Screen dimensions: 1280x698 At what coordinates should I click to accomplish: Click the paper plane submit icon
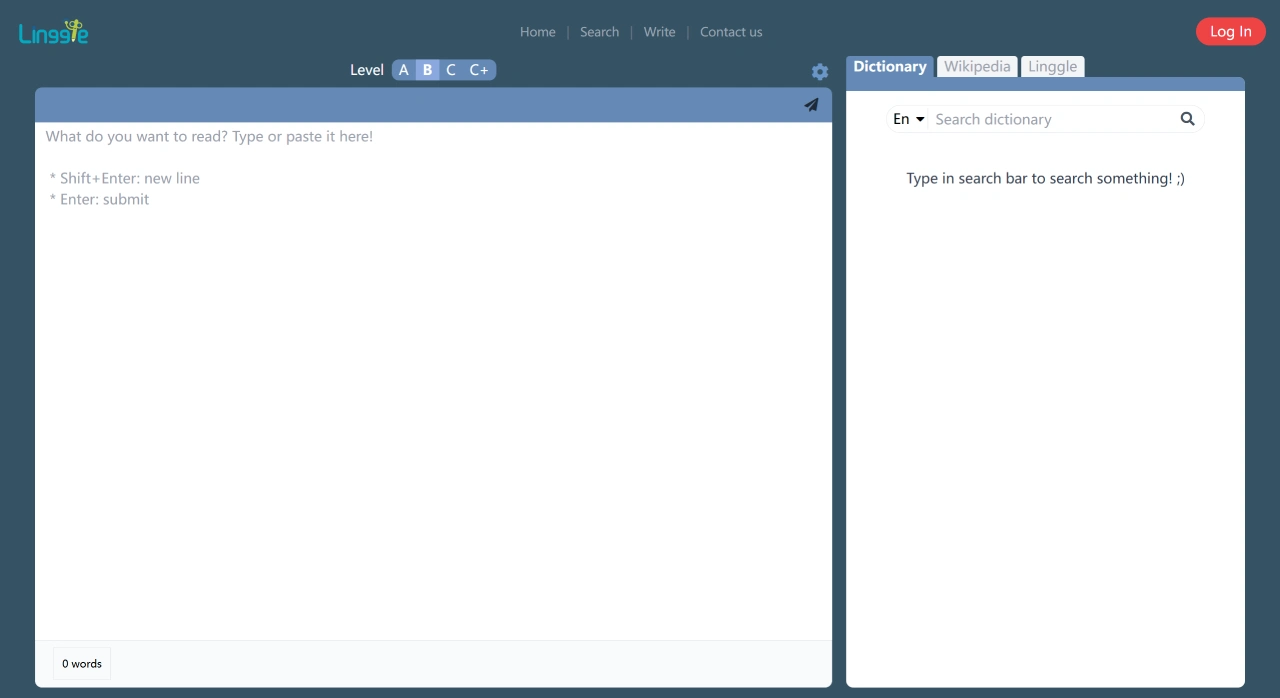(x=811, y=105)
